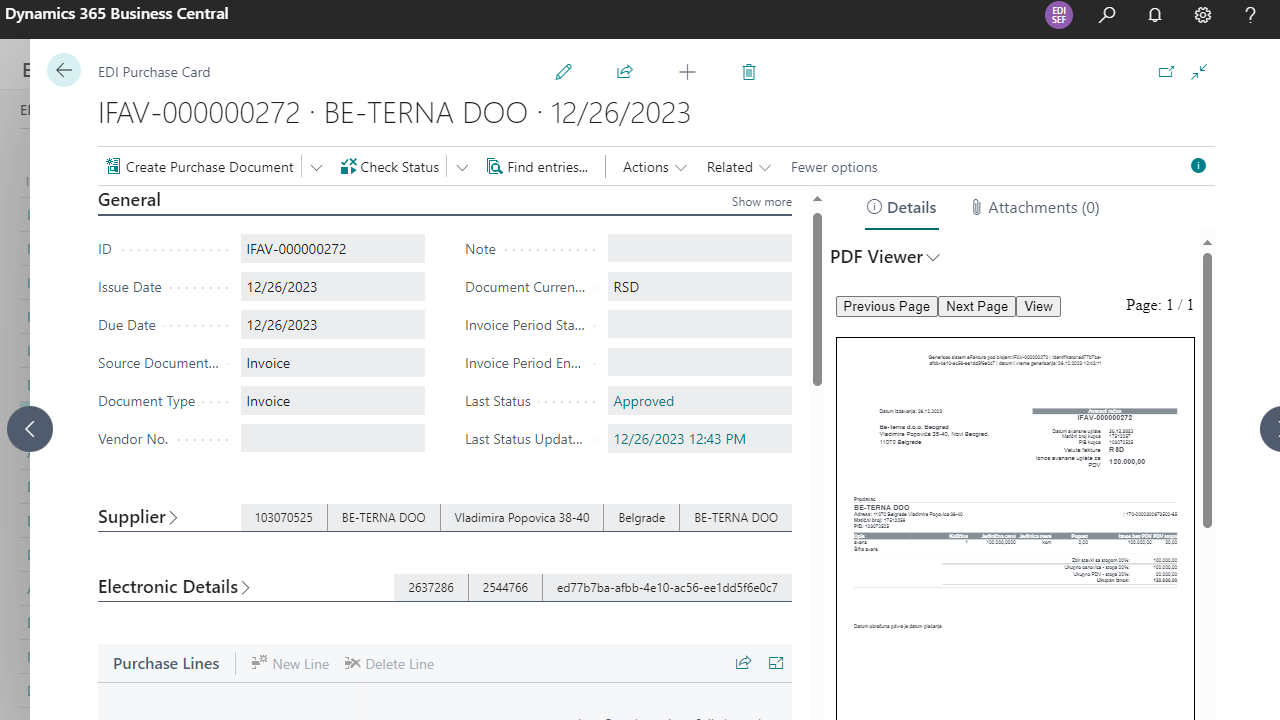Open the notifications bell
This screenshot has width=1280, height=720.
point(1155,15)
